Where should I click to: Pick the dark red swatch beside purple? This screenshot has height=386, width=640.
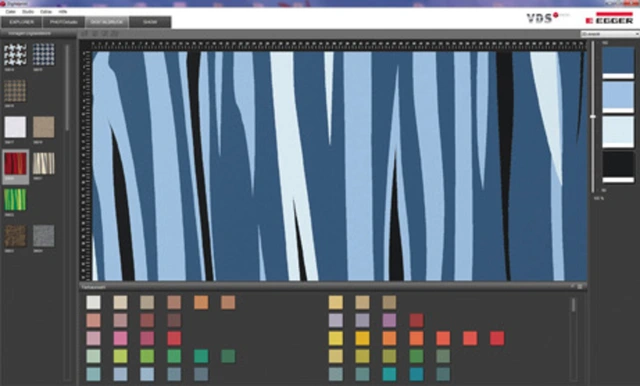(416, 320)
